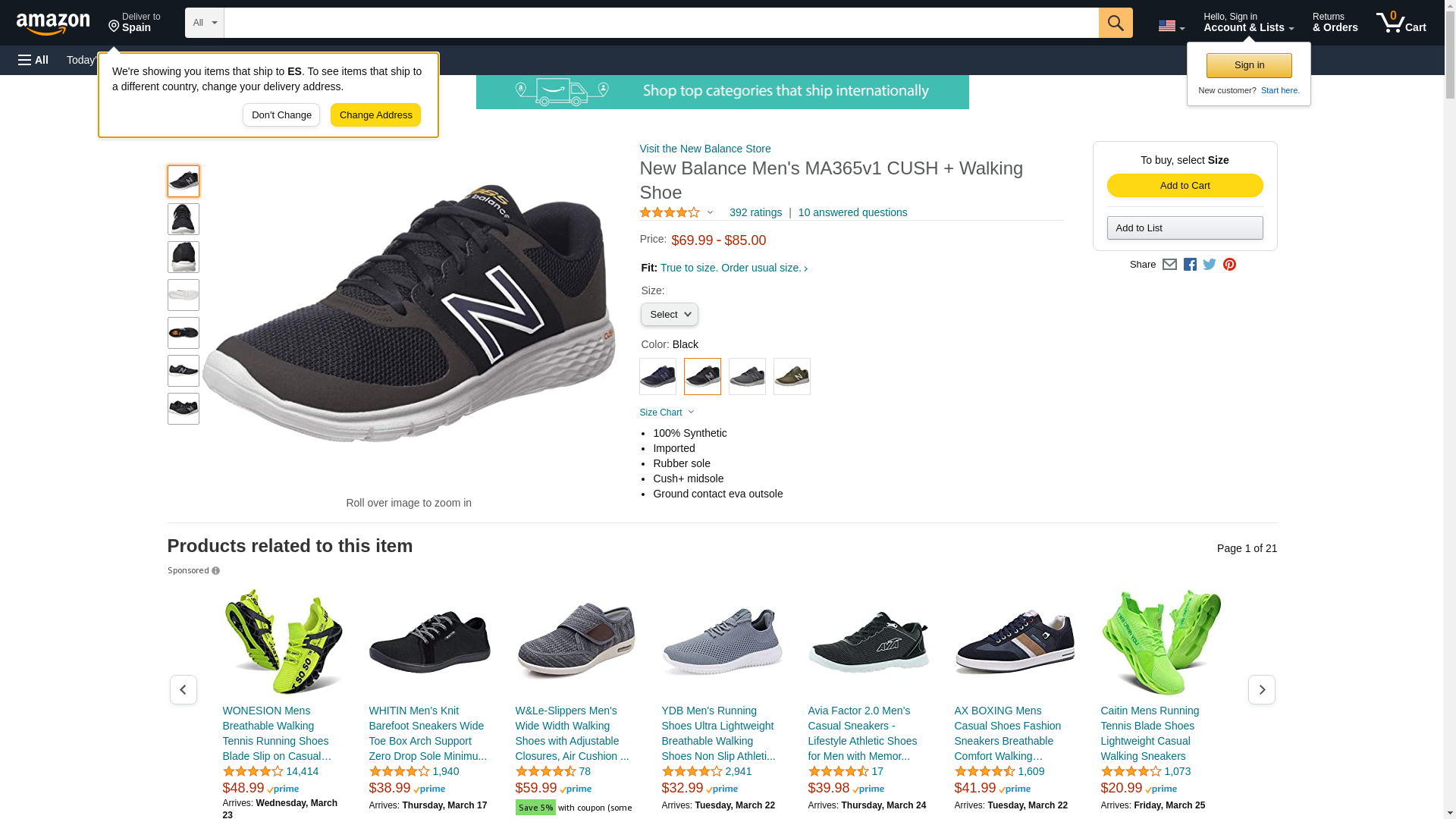Viewport: 1456px width, 819px height.
Task: Select the navy blue color swatch
Action: (x=657, y=376)
